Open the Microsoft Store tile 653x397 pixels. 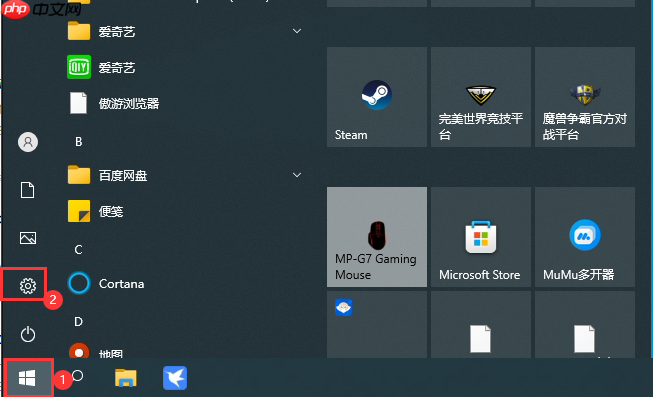point(481,237)
